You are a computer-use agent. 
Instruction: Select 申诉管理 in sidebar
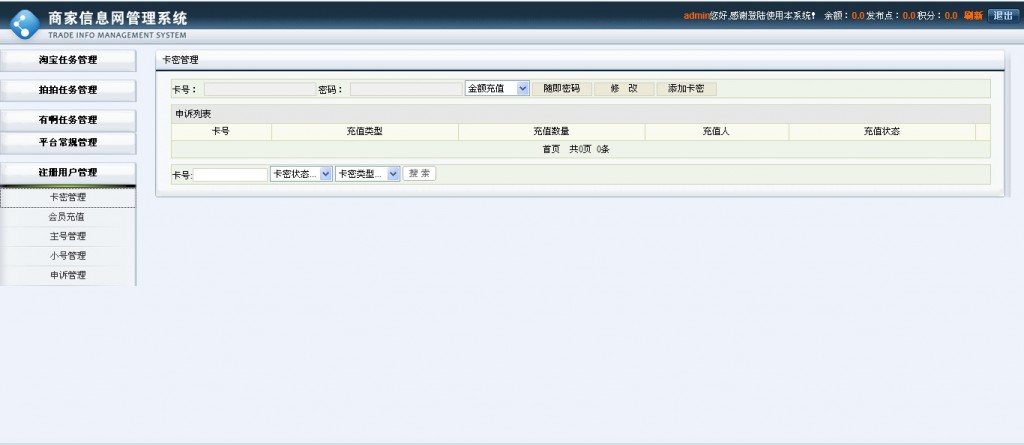click(68, 276)
